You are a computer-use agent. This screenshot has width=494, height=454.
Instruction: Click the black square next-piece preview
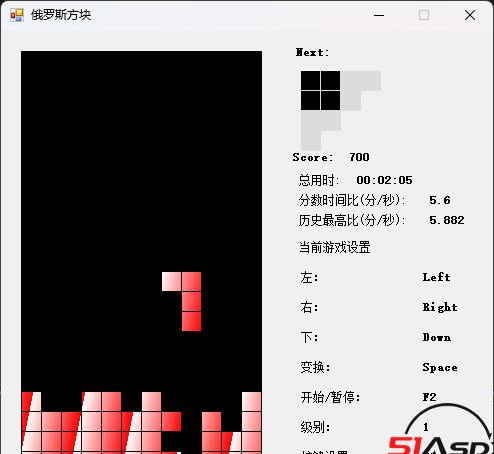(x=321, y=90)
